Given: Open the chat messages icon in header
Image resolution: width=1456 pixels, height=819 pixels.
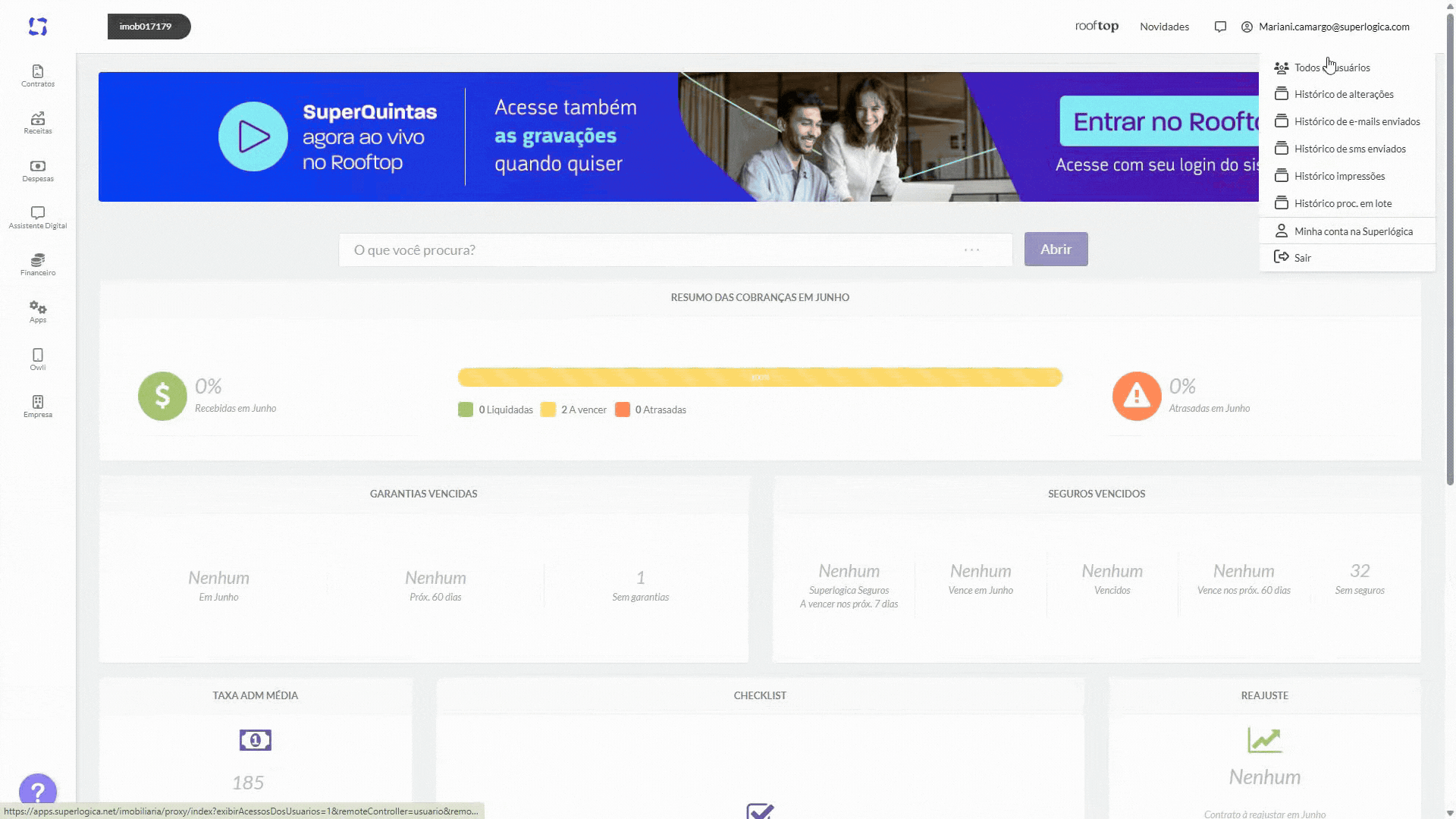Looking at the screenshot, I should [x=1220, y=27].
